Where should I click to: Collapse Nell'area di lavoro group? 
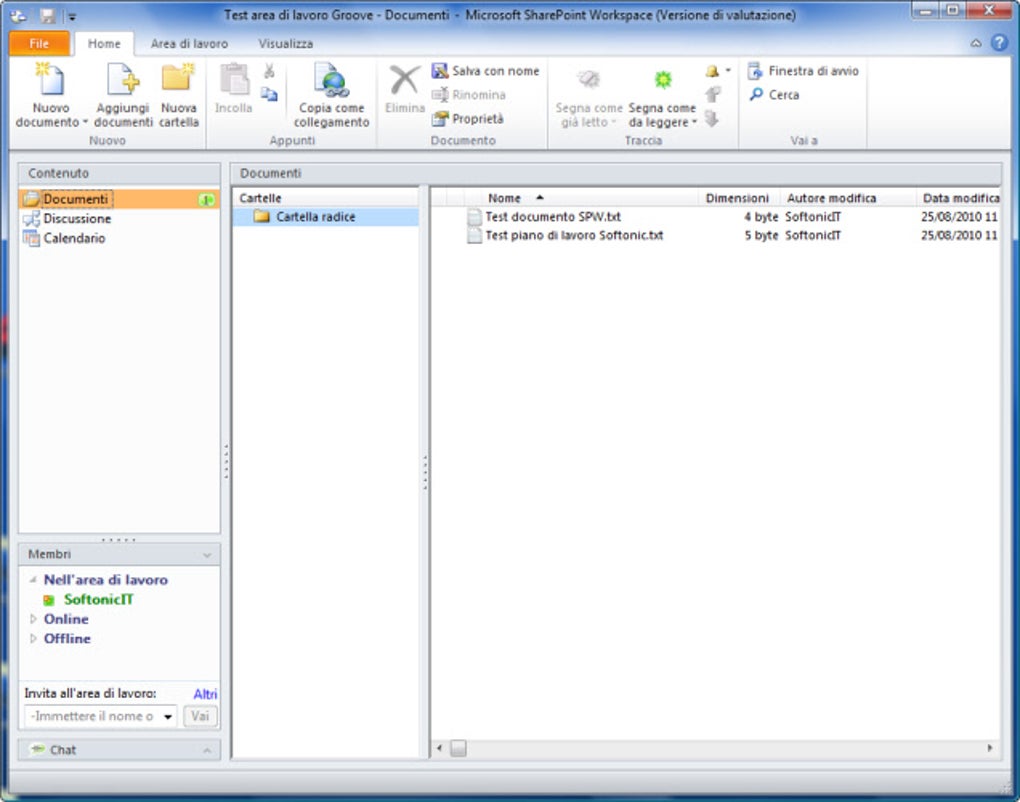point(33,579)
